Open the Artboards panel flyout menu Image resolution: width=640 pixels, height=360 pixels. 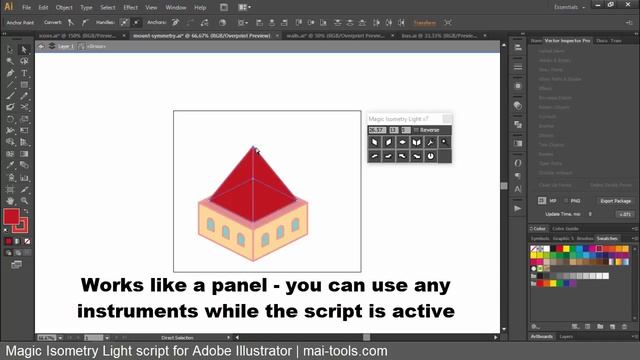(x=635, y=337)
